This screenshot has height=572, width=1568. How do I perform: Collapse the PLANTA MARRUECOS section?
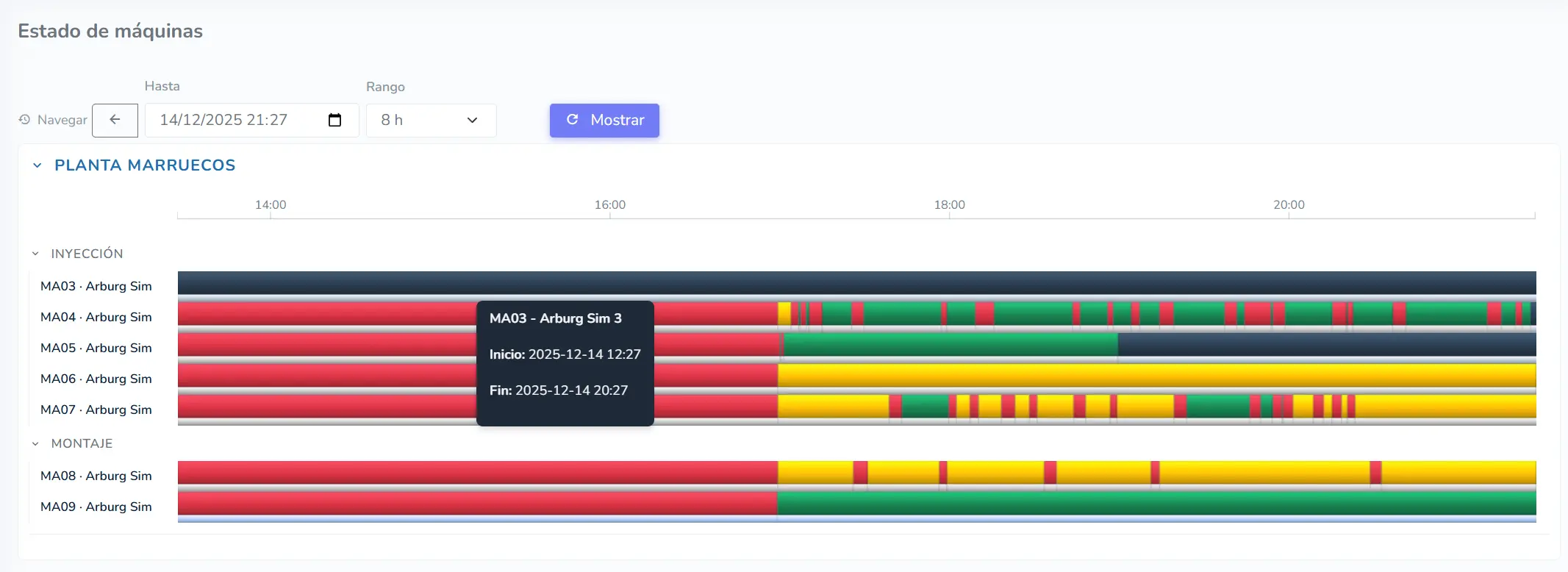37,165
